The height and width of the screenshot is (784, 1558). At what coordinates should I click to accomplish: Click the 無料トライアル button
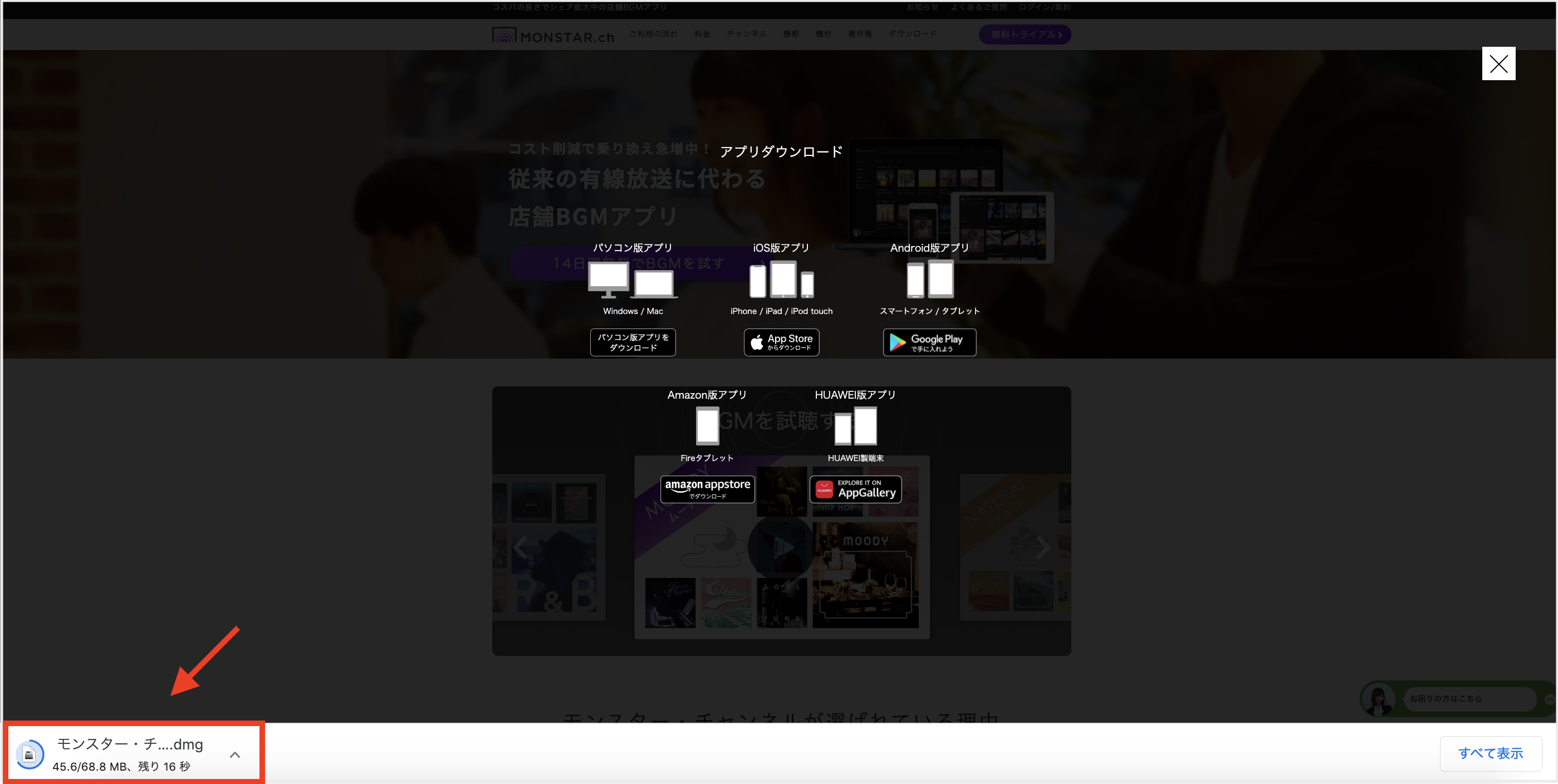(x=1025, y=35)
